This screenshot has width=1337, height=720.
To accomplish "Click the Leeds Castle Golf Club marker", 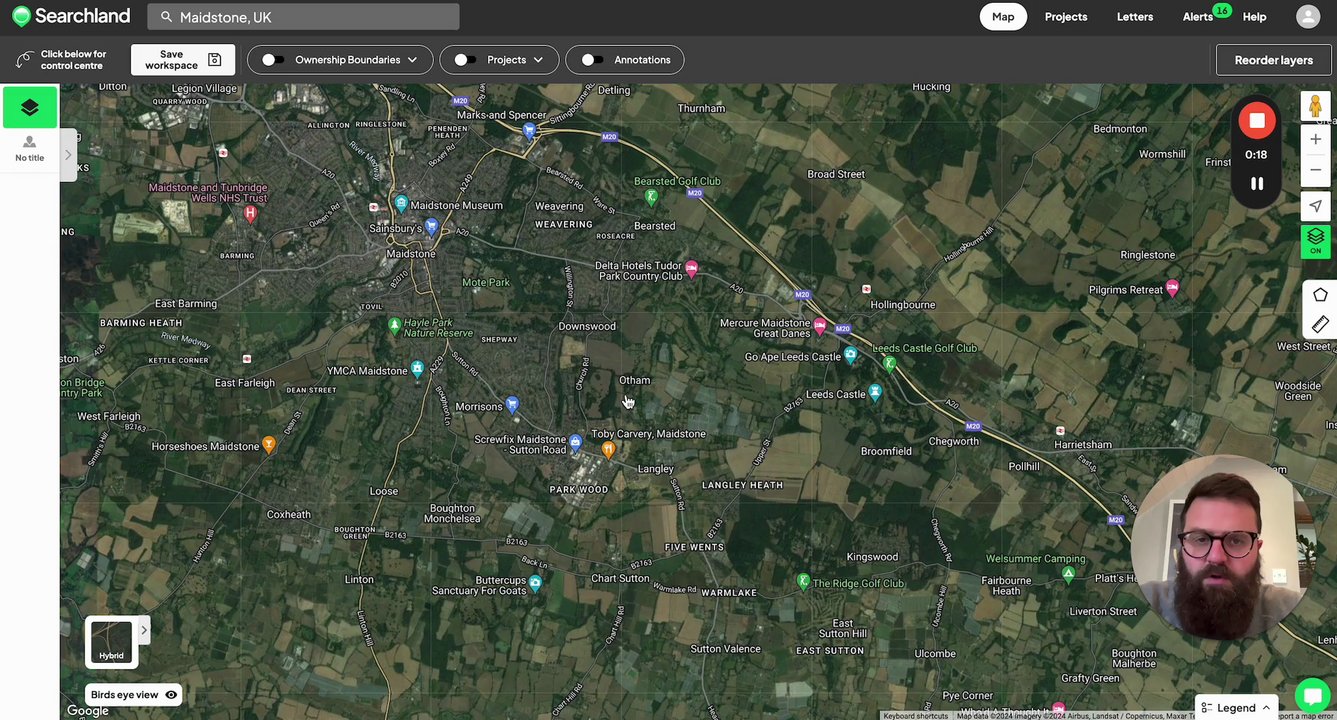I will point(889,362).
